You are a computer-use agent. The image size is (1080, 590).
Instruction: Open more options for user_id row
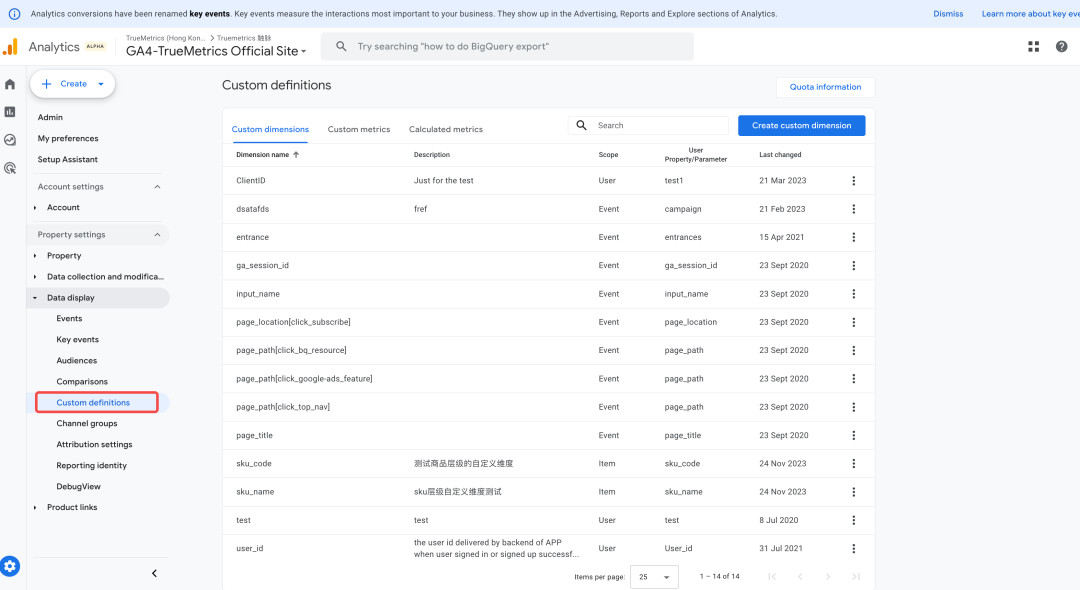pyautogui.click(x=853, y=548)
